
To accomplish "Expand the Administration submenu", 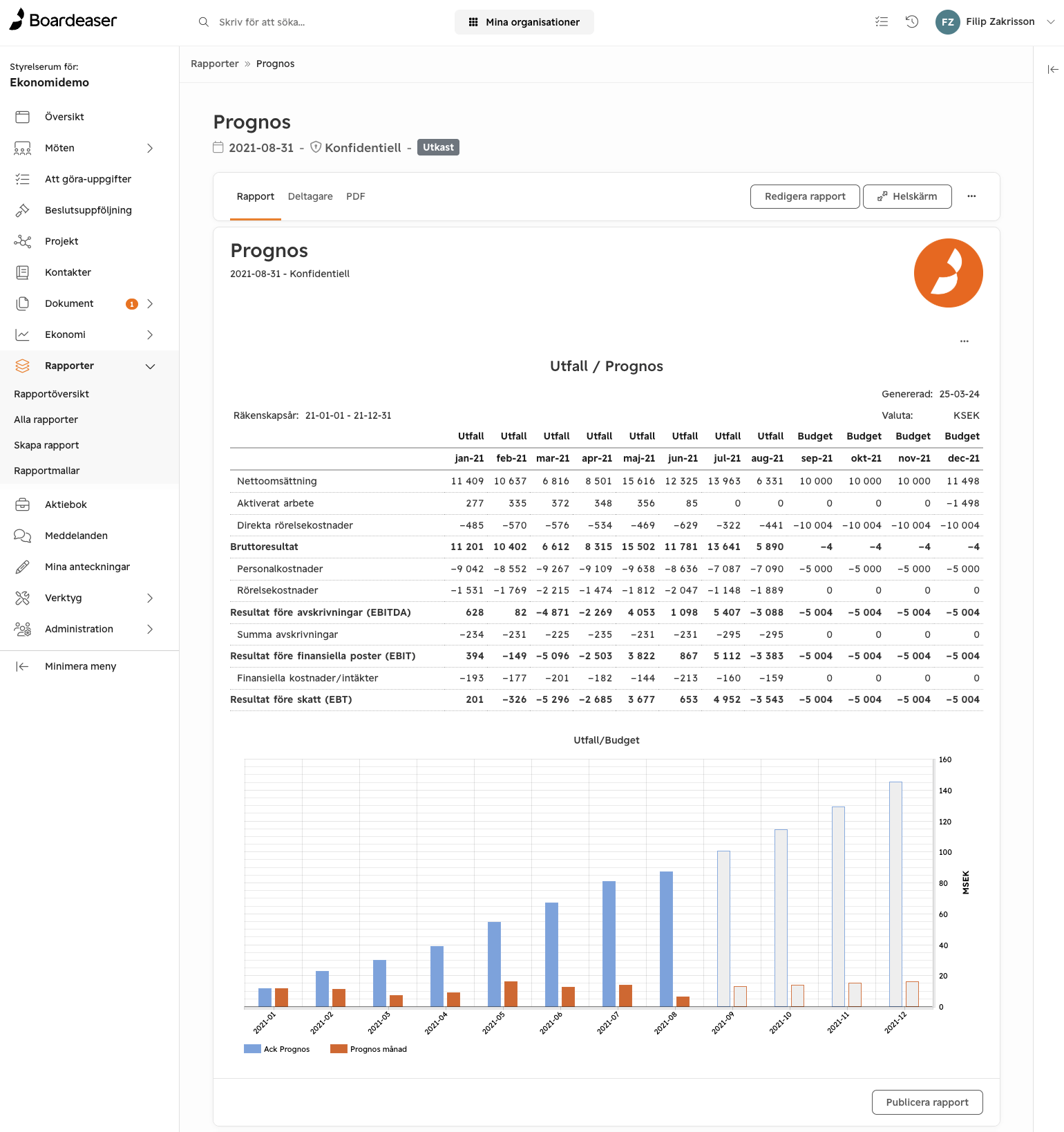I will 150,629.
